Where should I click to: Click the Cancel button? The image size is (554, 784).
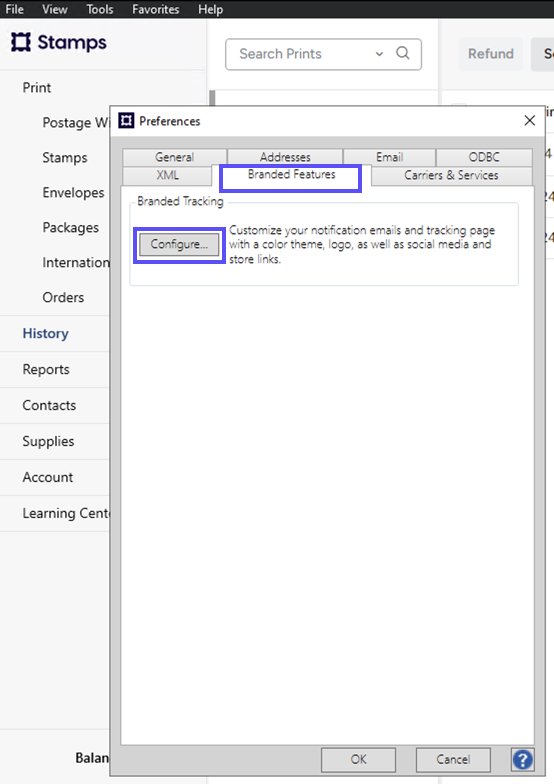(x=453, y=760)
